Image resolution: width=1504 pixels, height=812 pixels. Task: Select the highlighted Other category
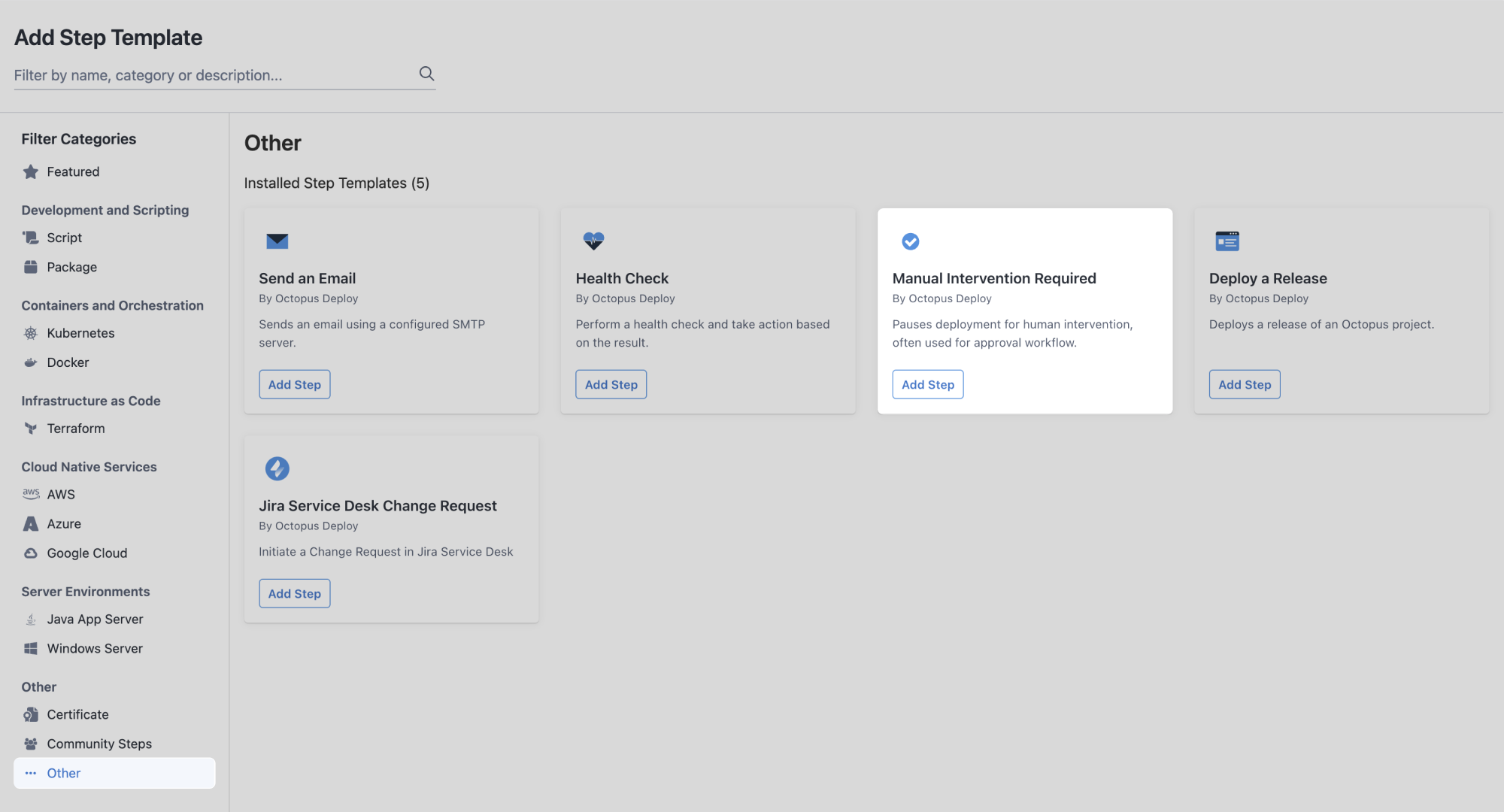[114, 773]
